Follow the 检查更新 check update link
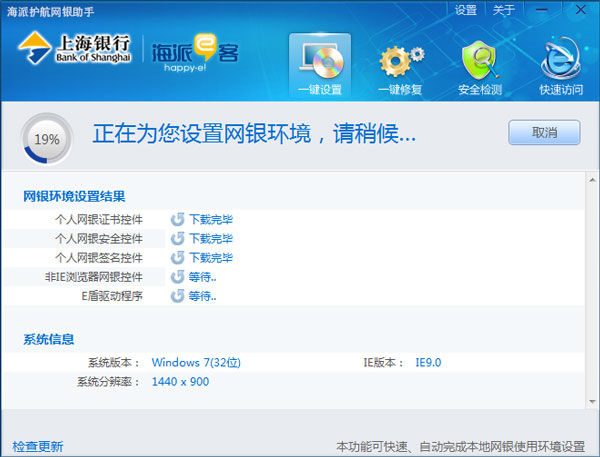The width and height of the screenshot is (600, 457). (x=38, y=446)
